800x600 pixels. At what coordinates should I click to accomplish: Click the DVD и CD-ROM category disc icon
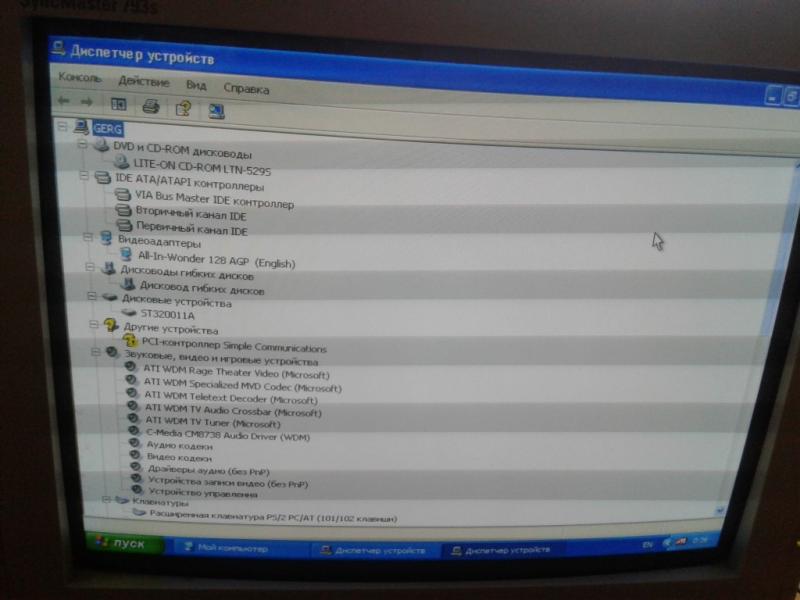click(x=102, y=145)
